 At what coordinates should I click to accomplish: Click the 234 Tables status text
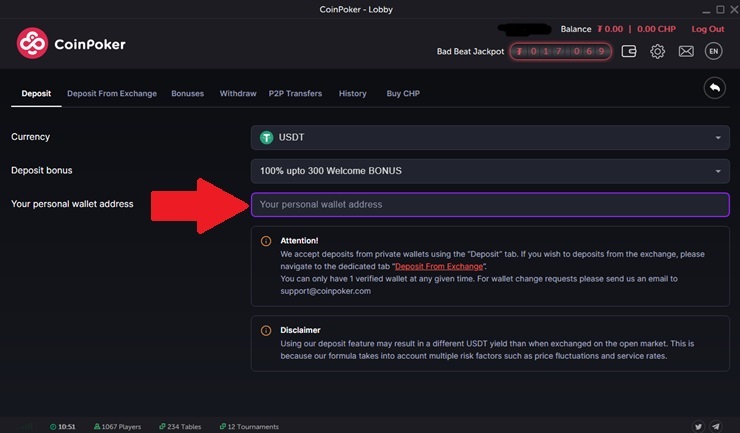click(184, 426)
